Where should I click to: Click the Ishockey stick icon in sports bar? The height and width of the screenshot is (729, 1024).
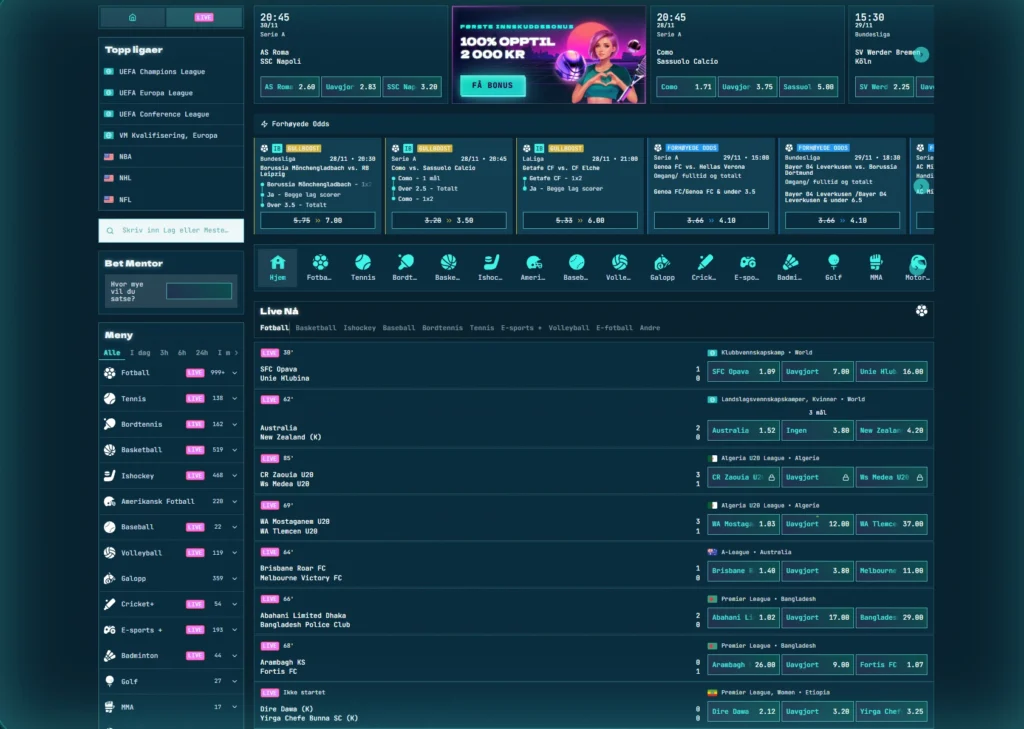[x=491, y=262]
